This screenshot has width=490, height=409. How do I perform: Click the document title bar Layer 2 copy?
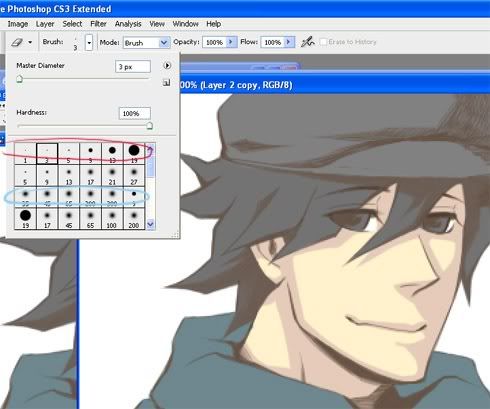click(335, 85)
